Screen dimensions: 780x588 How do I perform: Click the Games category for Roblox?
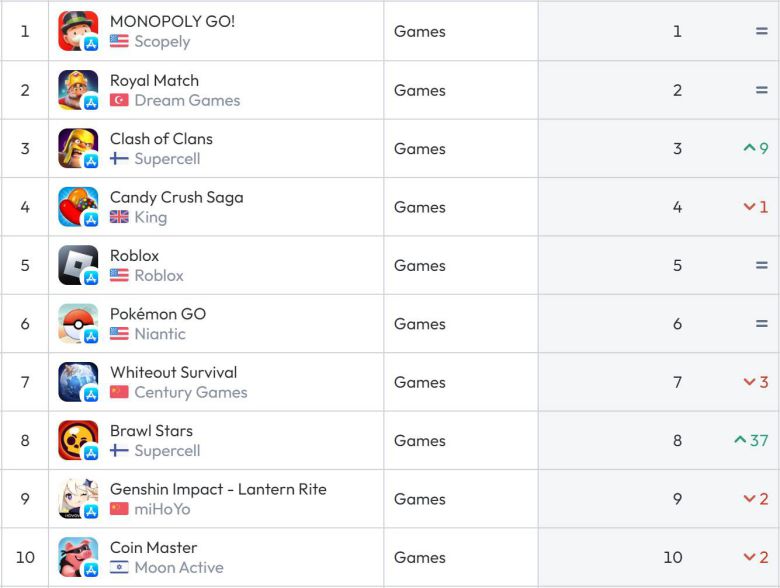pos(420,266)
